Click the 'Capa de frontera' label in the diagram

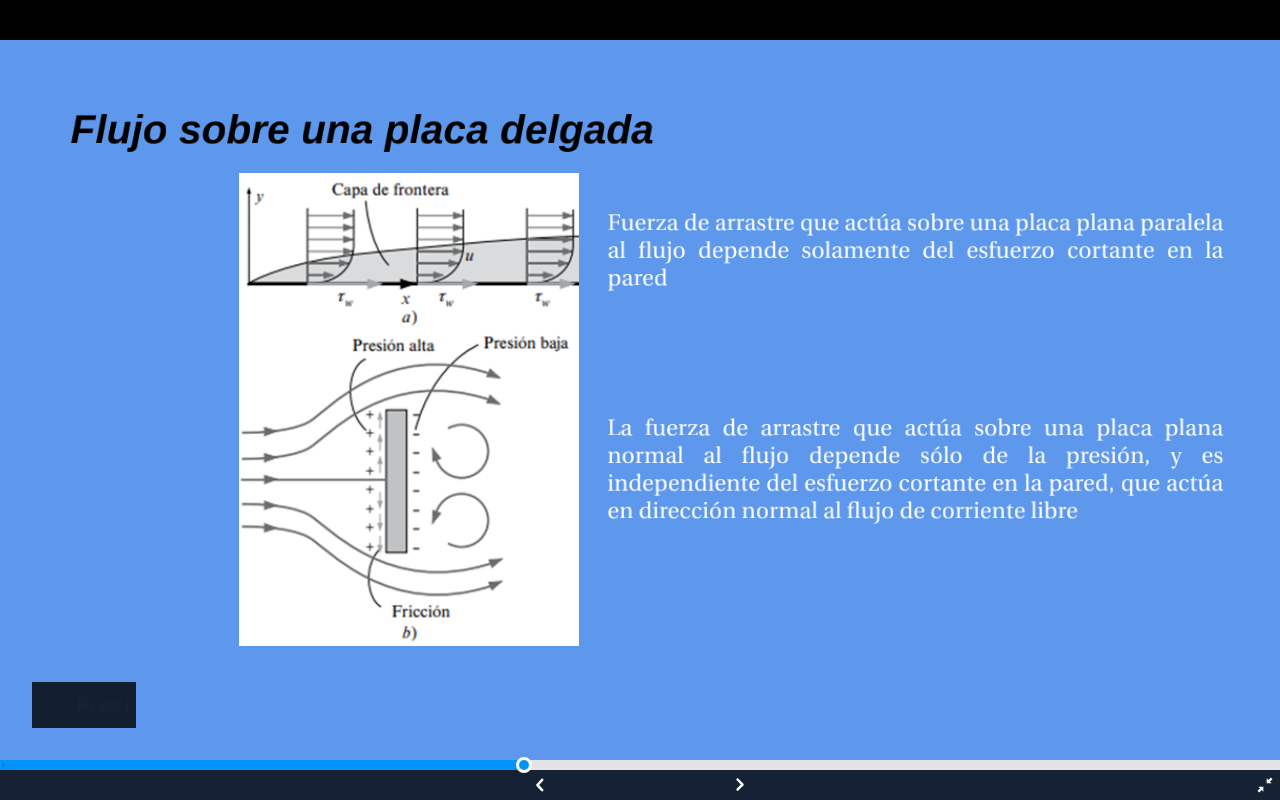(390, 189)
